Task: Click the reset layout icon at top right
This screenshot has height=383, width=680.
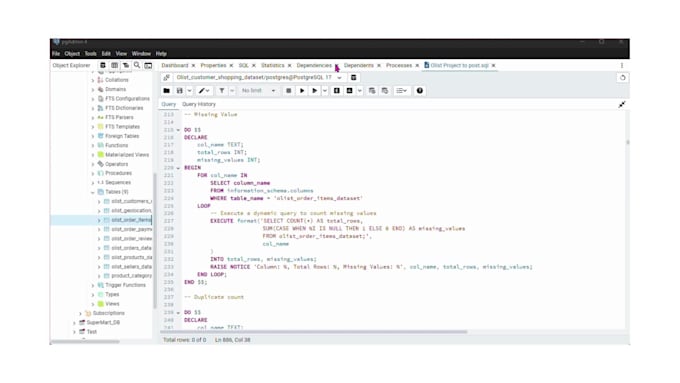Action: tap(622, 78)
